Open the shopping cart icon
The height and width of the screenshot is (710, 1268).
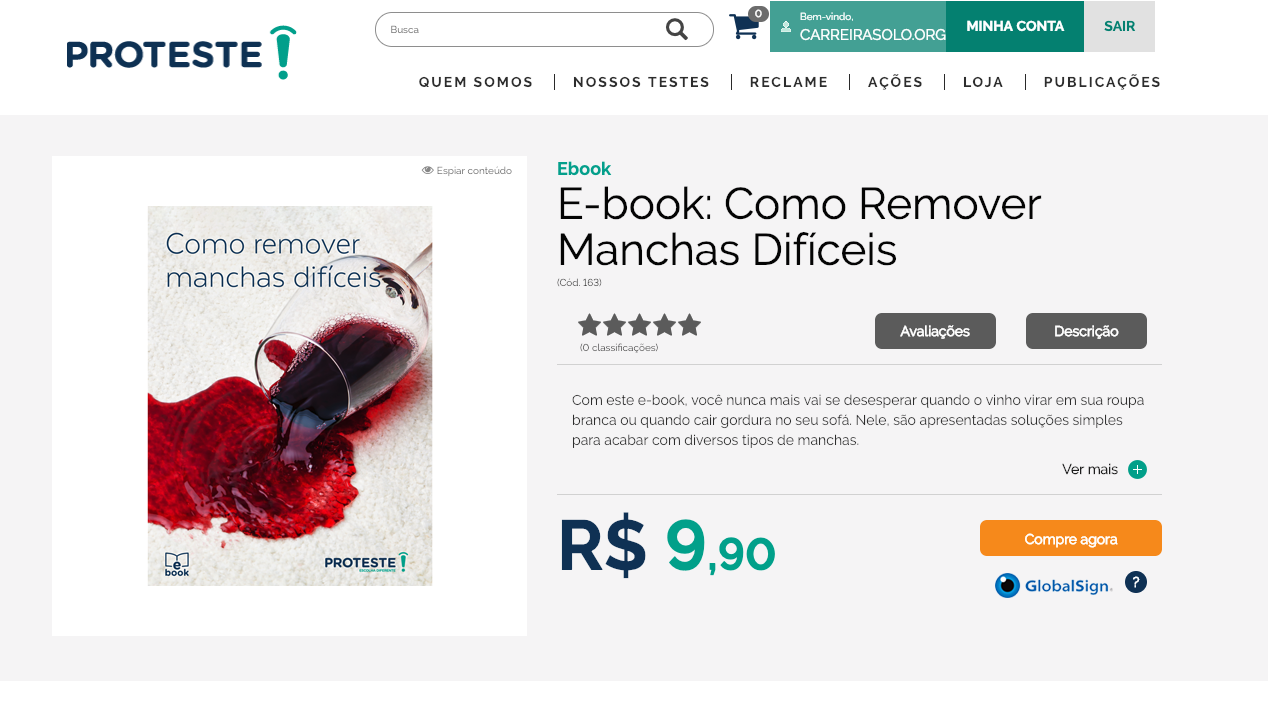coord(745,26)
